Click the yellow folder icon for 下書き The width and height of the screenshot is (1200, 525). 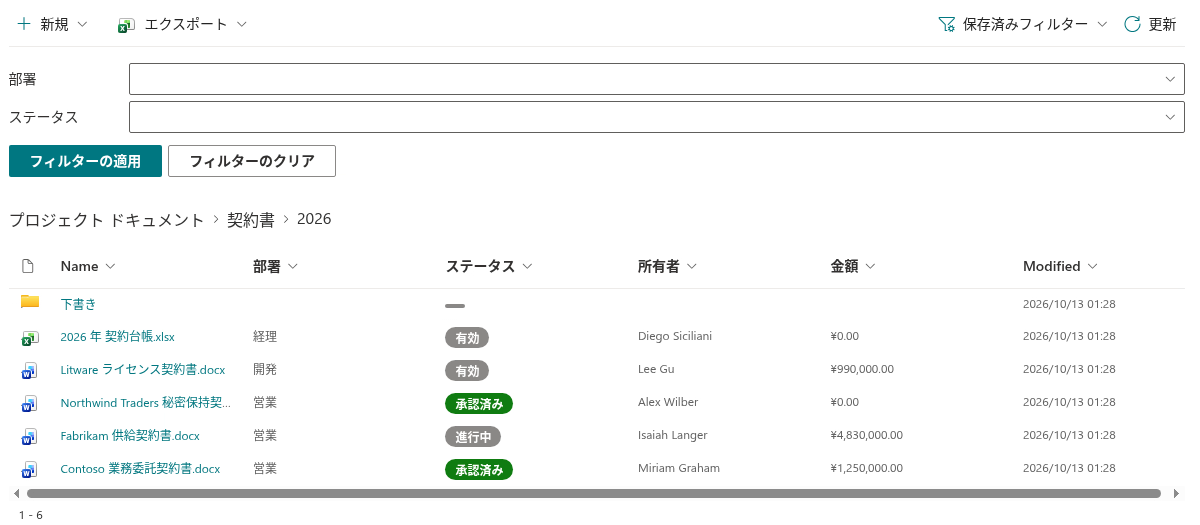coord(30,302)
